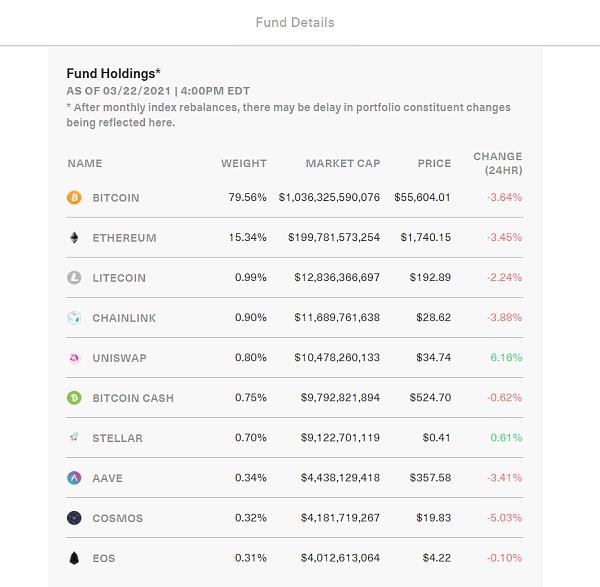Screen dimensions: 600x587
Task: Click the Stellar rocket icon
Action: (74, 438)
